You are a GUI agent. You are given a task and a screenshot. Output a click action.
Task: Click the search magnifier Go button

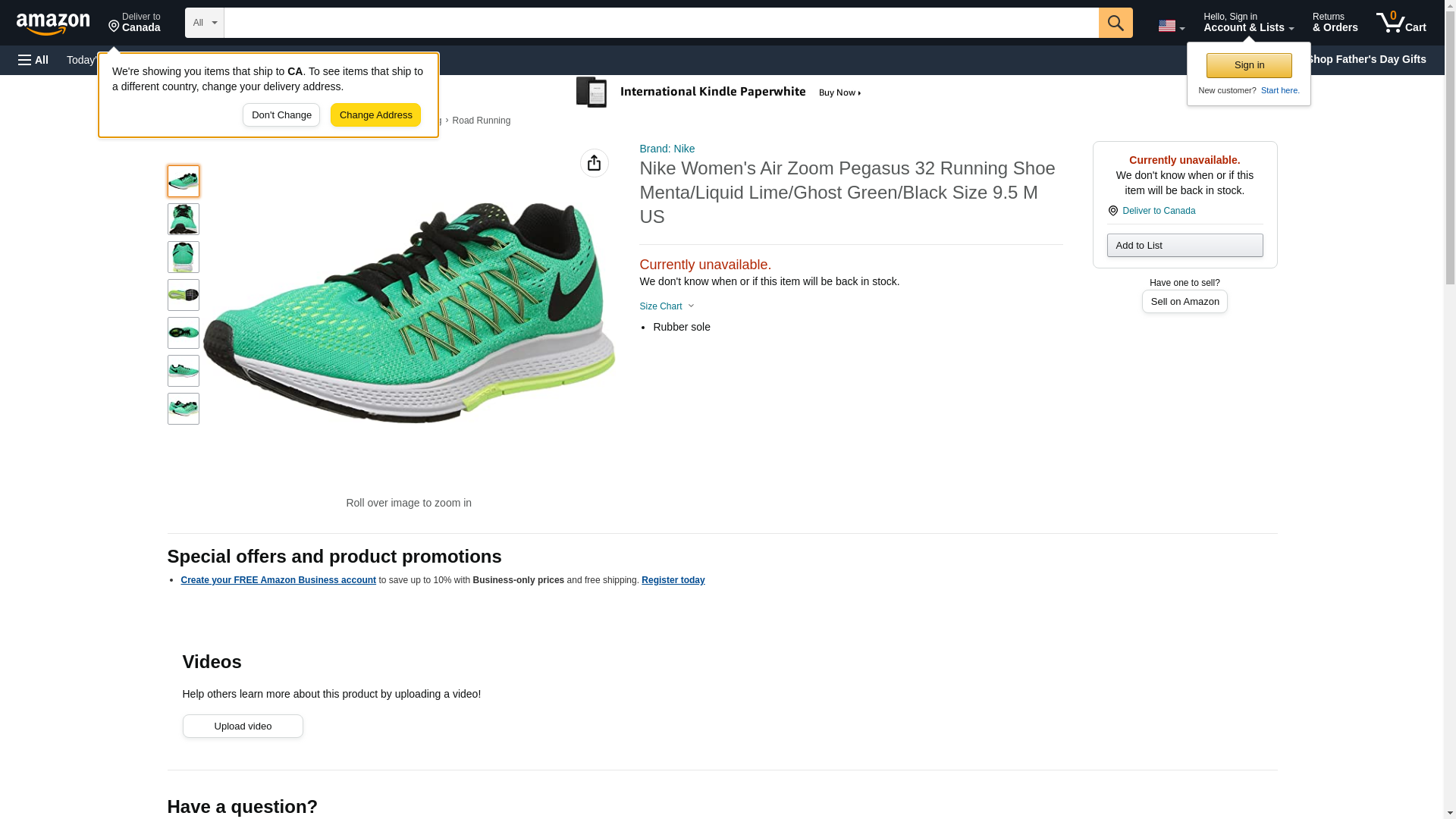[1115, 23]
